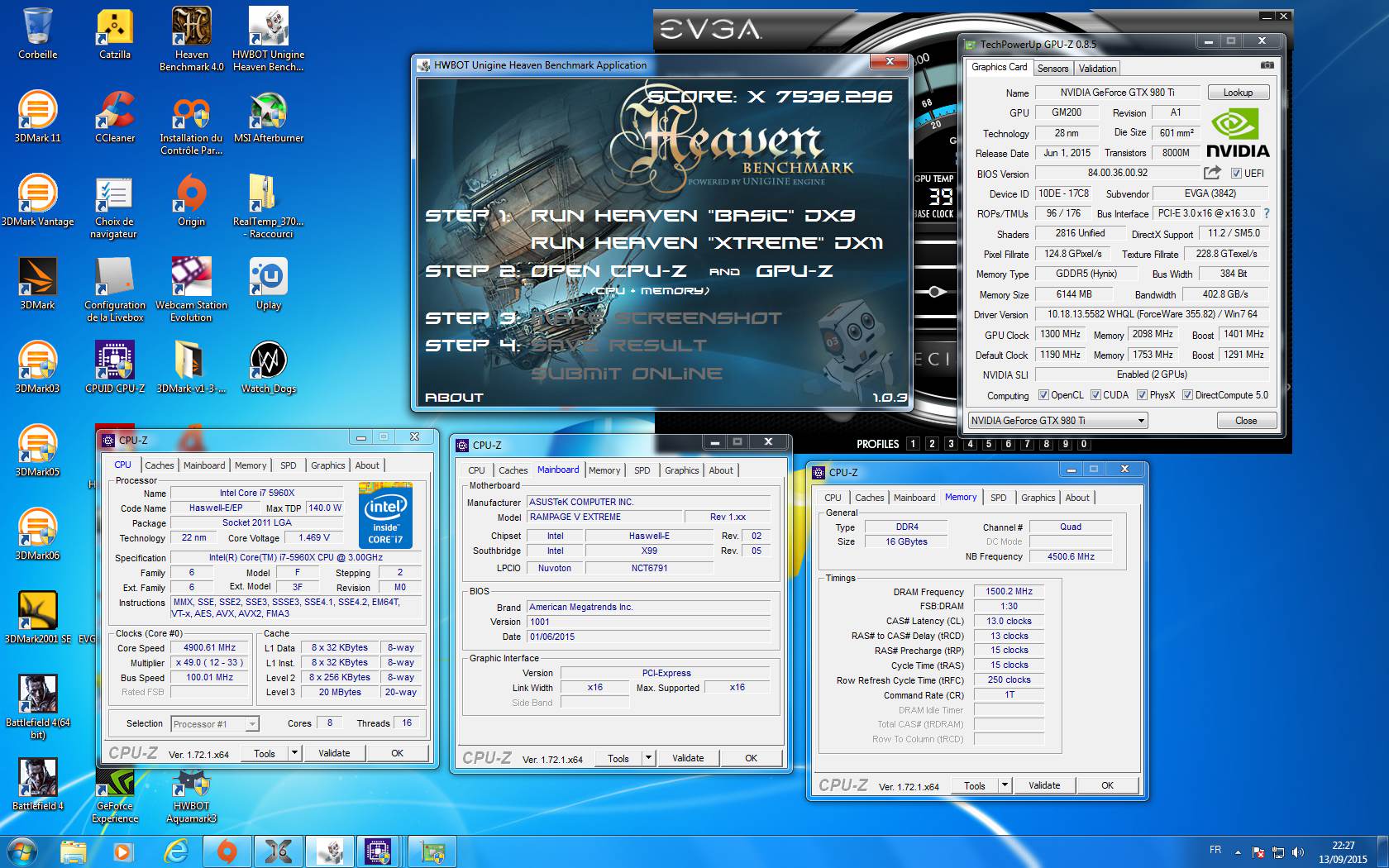The width and height of the screenshot is (1389, 868).
Task: Open the Watch_Dogs desktop icon
Action: point(269,367)
